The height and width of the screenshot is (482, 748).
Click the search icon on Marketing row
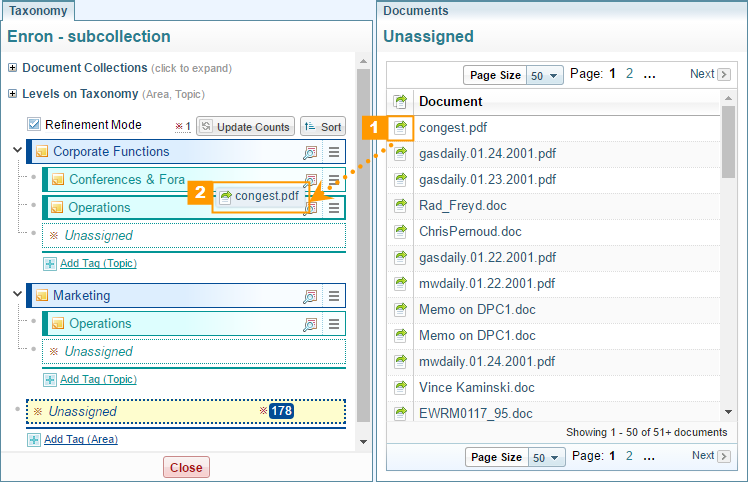pyautogui.click(x=310, y=296)
